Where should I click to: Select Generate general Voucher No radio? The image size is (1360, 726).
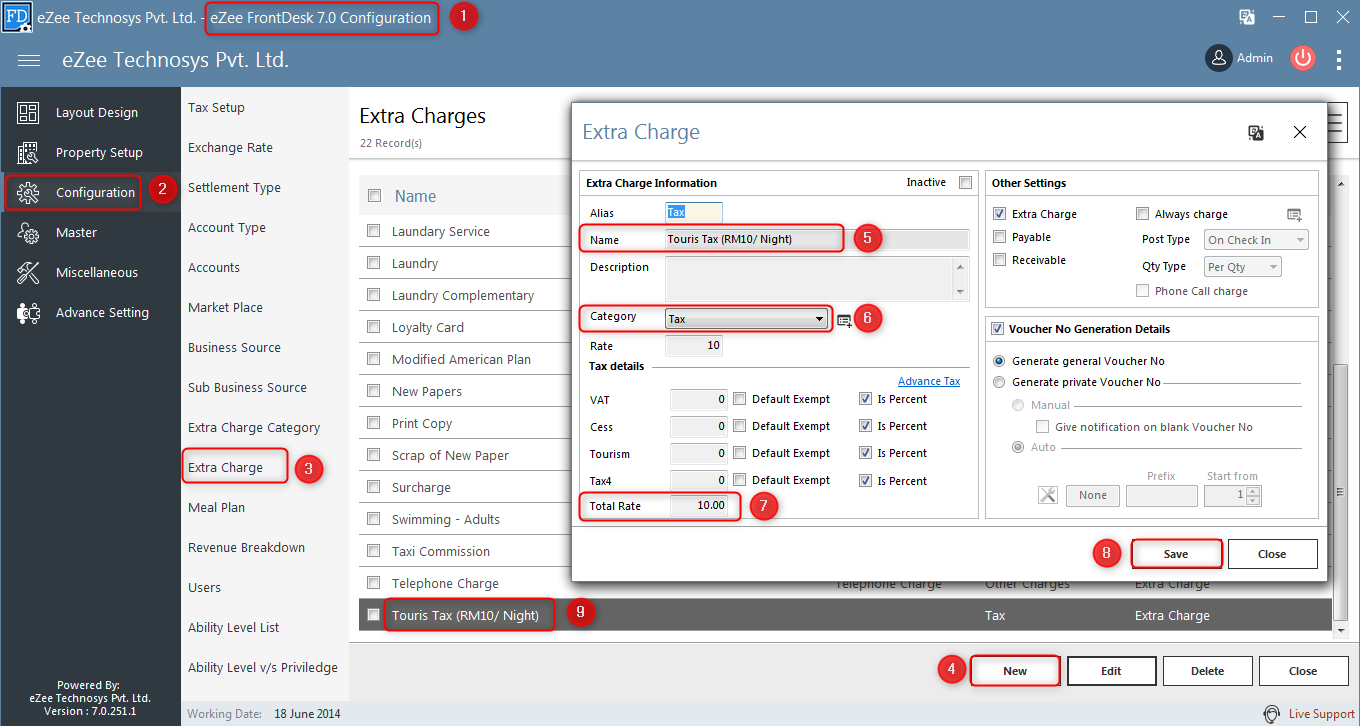click(998, 361)
